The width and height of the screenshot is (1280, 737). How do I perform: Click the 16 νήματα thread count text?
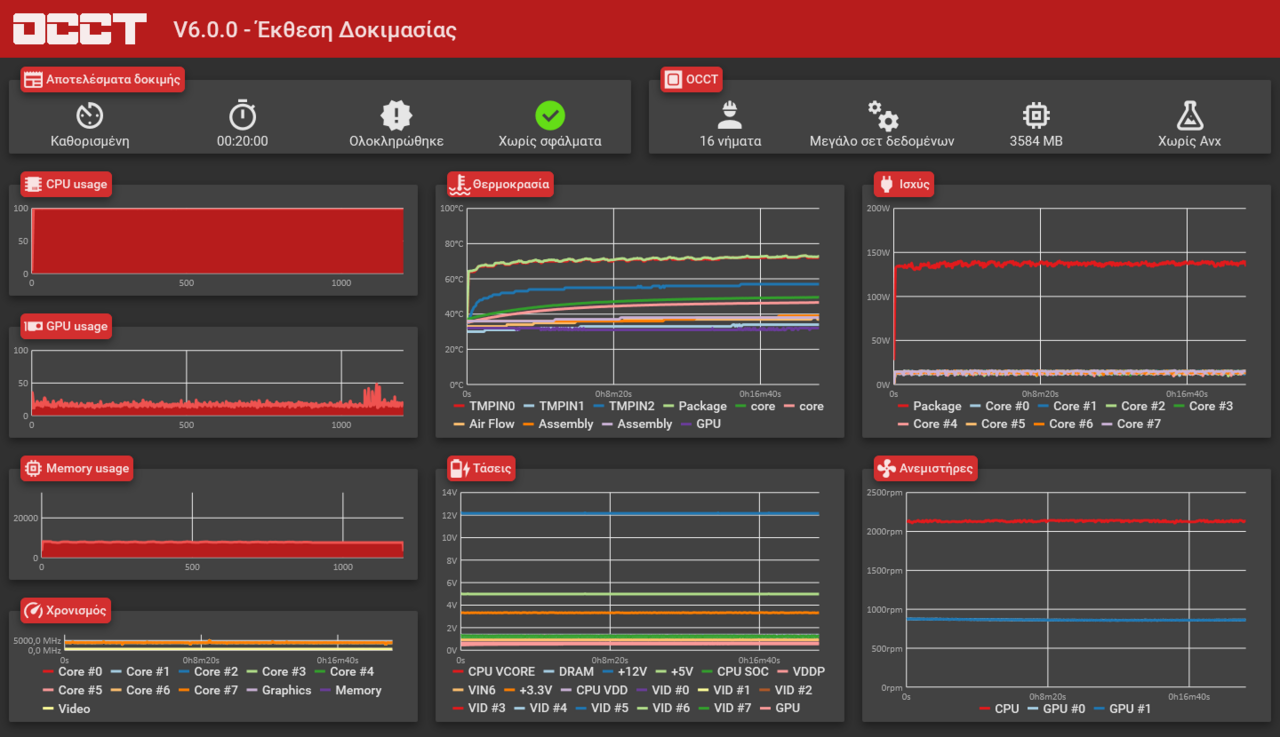730,141
